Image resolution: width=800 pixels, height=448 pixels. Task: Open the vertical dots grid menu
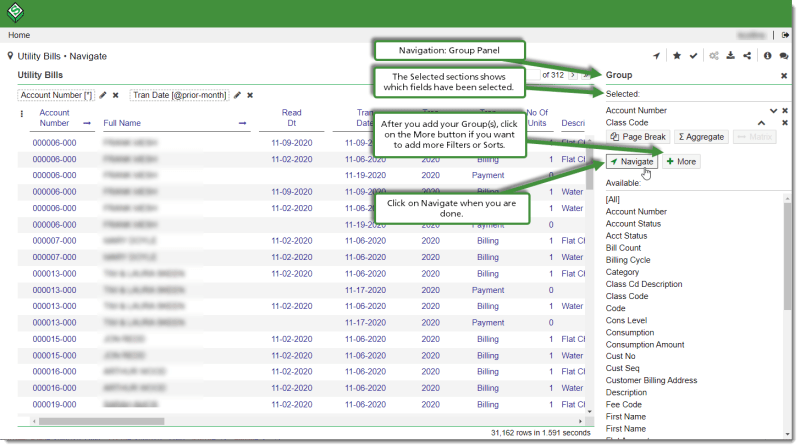[21, 114]
